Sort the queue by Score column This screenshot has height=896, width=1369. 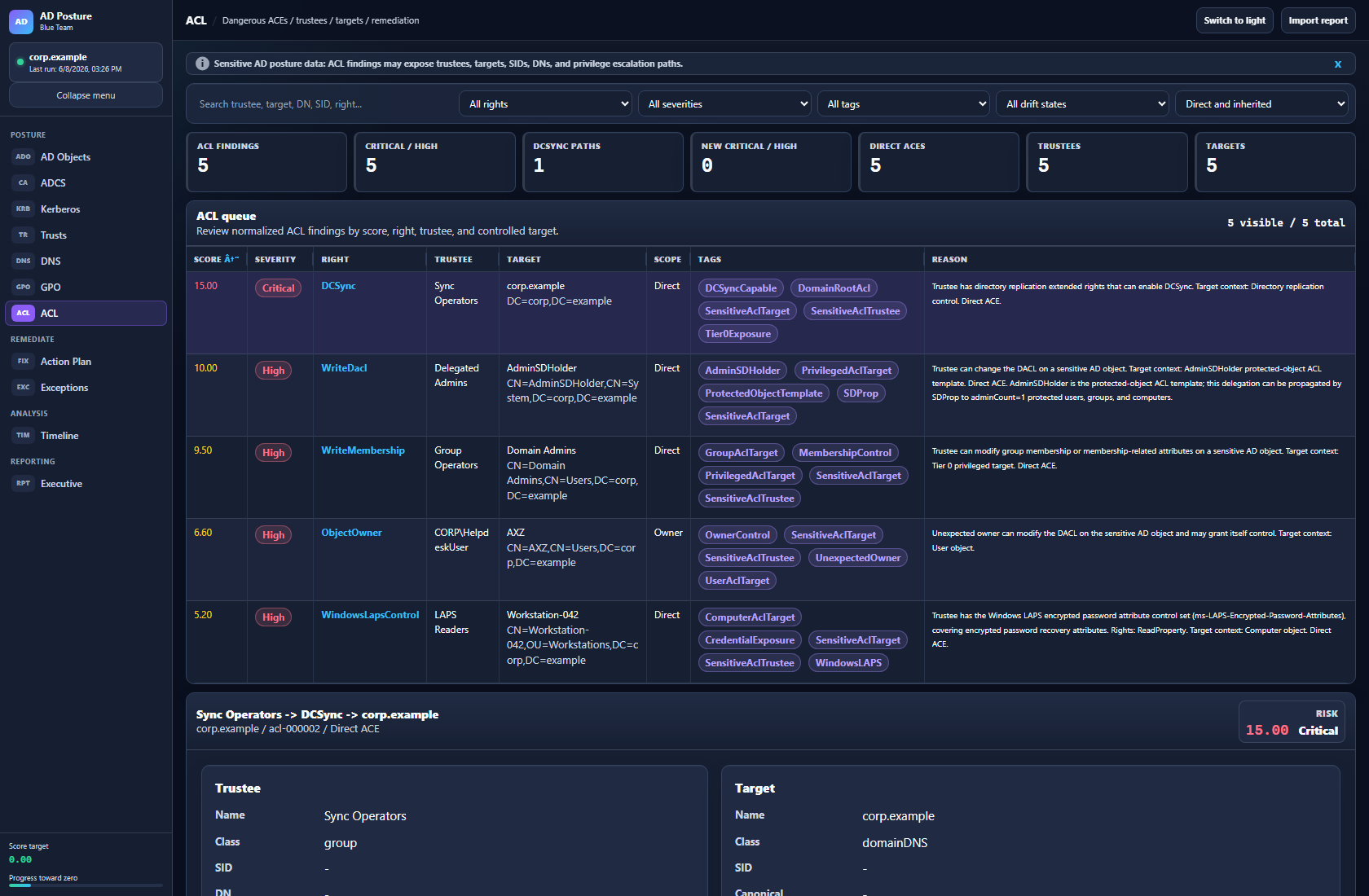point(216,259)
